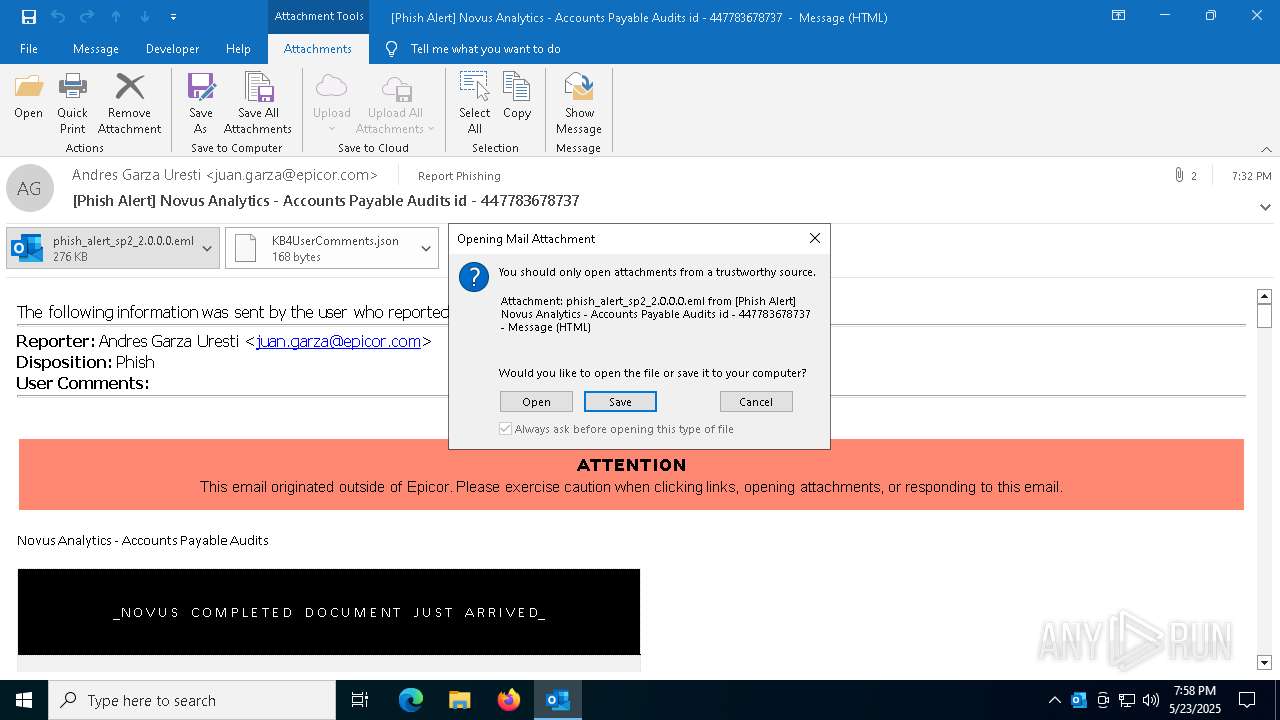Switch to the Developer tab
The image size is (1280, 720).
pyautogui.click(x=172, y=49)
